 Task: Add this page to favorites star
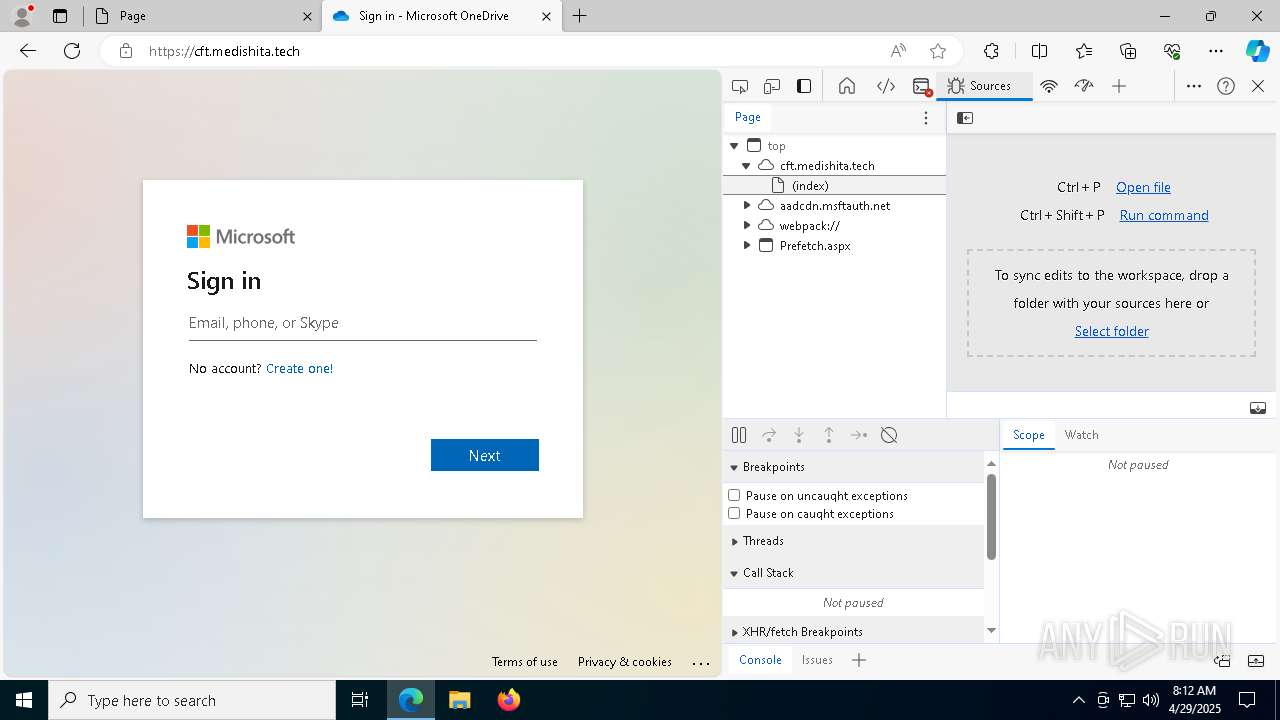tap(938, 51)
